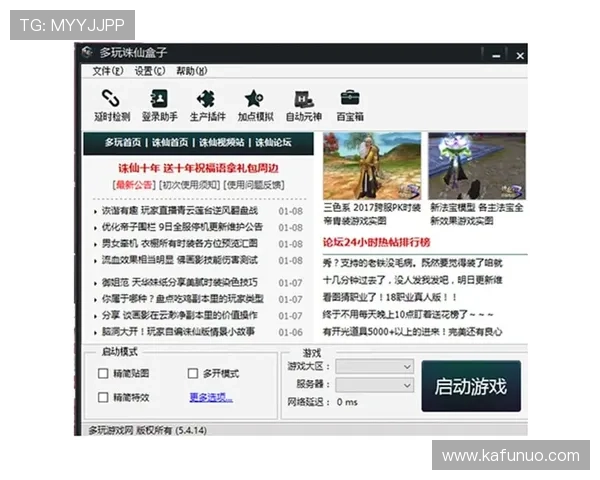Close the 多玩诛仙盒子 window
Screen dimensions: 600x480
[x=520, y=56]
